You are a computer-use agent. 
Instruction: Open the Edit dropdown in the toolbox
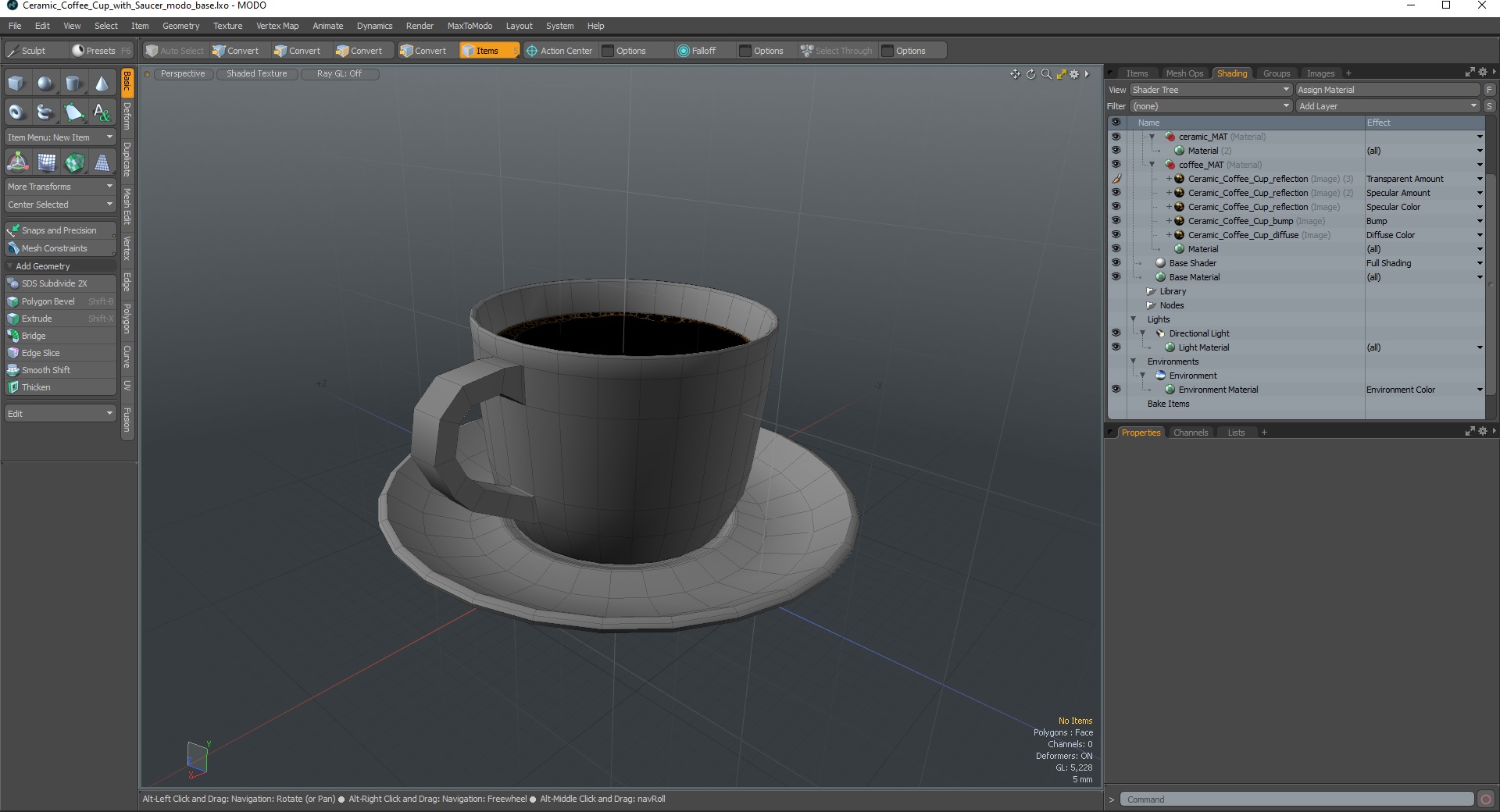(x=60, y=413)
